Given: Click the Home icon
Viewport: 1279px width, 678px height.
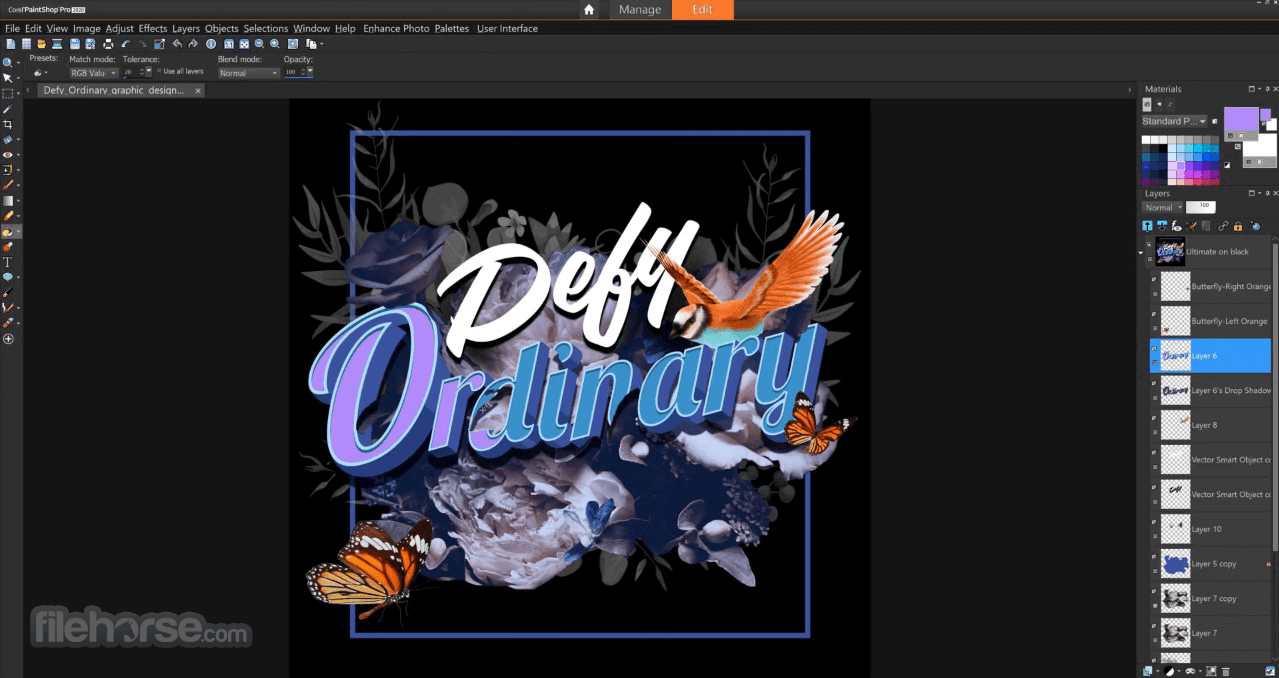Looking at the screenshot, I should (x=590, y=9).
